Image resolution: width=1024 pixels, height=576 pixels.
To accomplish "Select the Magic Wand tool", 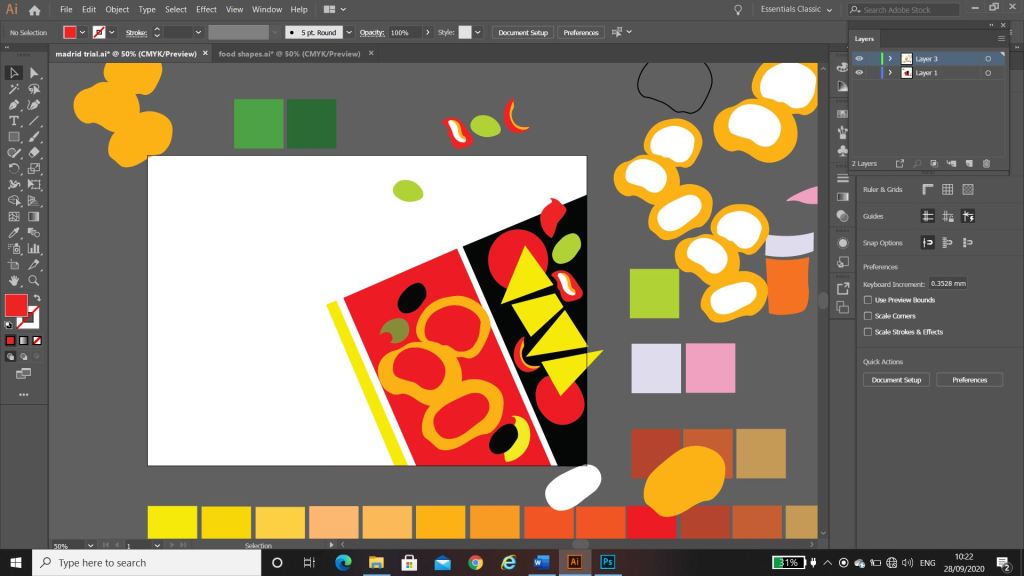I will tap(14, 89).
